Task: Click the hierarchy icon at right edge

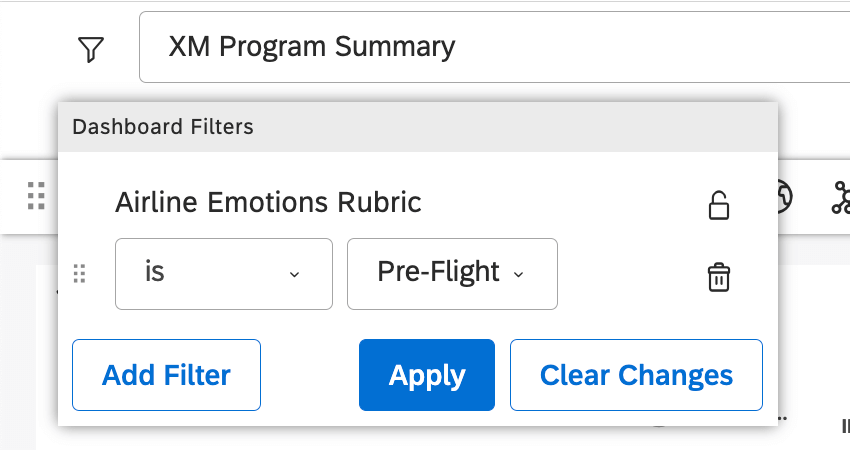Action: tap(840, 198)
